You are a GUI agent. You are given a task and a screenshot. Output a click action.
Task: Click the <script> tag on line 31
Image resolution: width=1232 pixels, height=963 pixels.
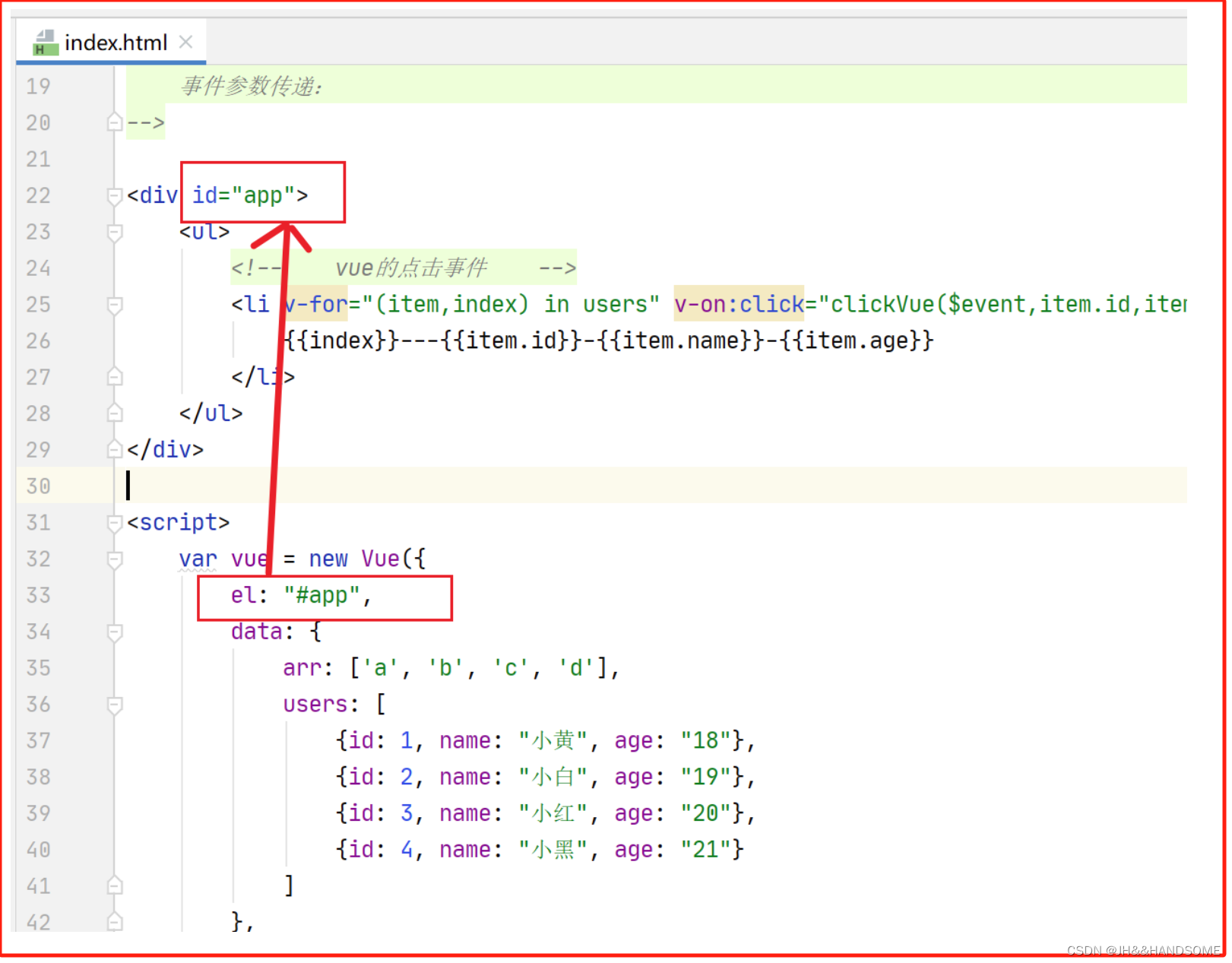179,523
